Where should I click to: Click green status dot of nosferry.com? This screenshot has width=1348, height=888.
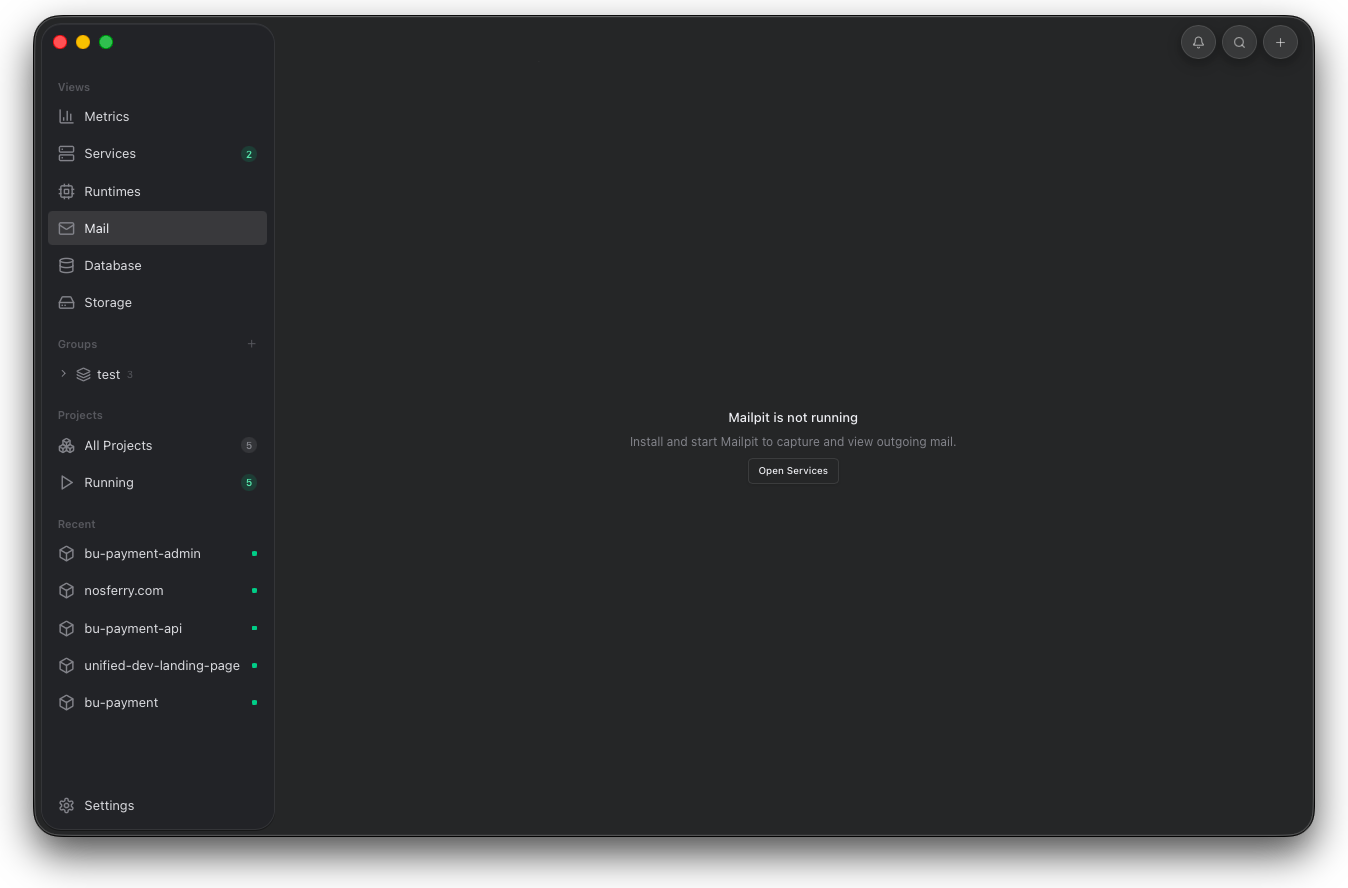[x=254, y=590]
